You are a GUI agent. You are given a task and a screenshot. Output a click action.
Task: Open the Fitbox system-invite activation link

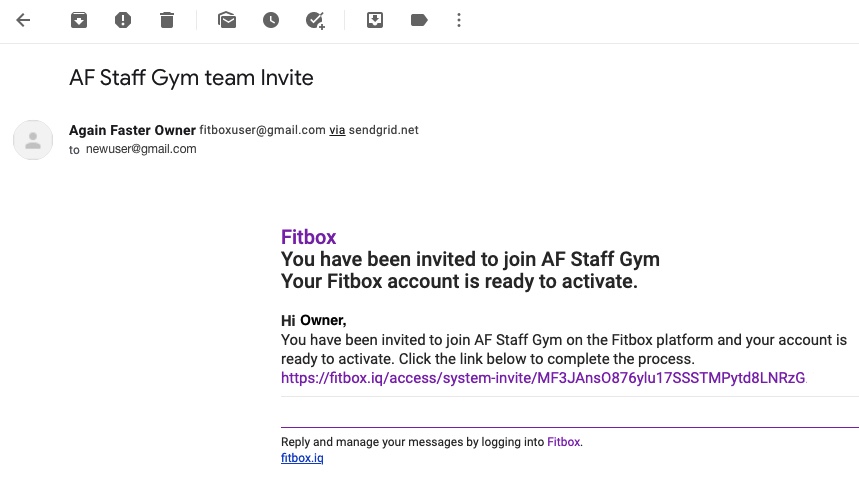(543, 378)
